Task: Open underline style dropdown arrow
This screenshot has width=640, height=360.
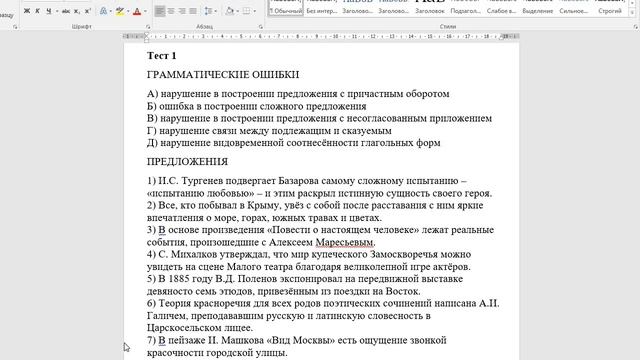Action: click(x=57, y=11)
